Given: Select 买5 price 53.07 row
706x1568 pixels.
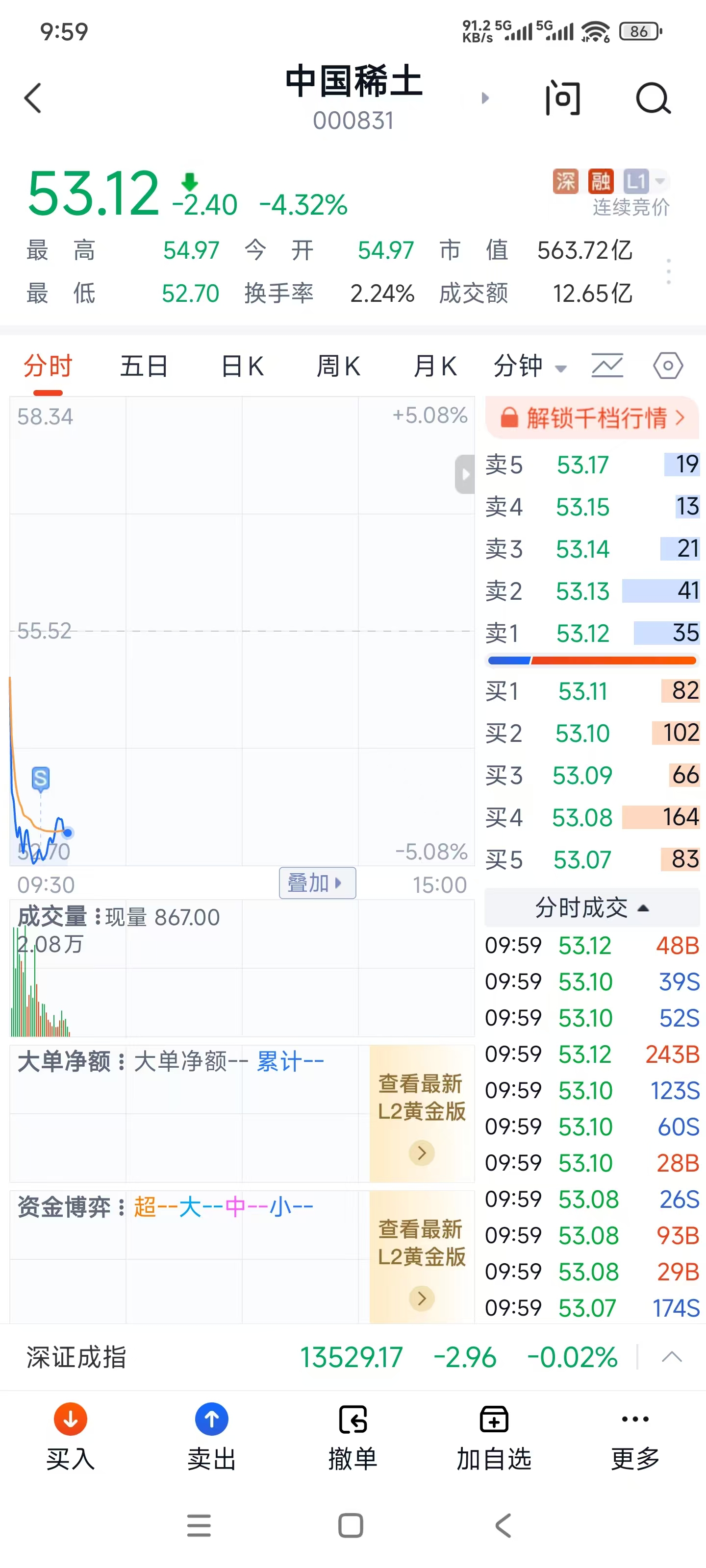Looking at the screenshot, I should 592,859.
